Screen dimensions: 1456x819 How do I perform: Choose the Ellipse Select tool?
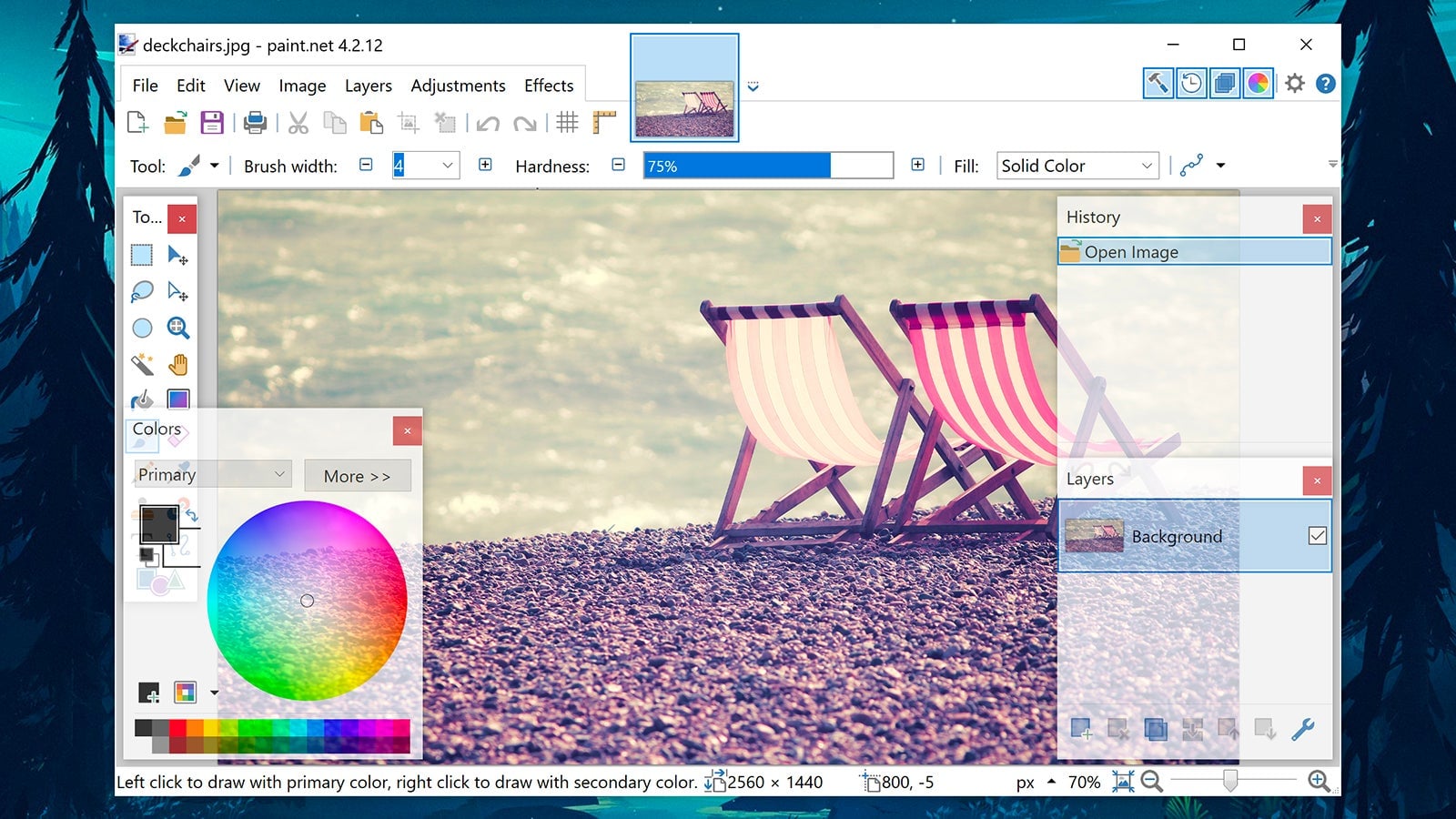[x=142, y=328]
